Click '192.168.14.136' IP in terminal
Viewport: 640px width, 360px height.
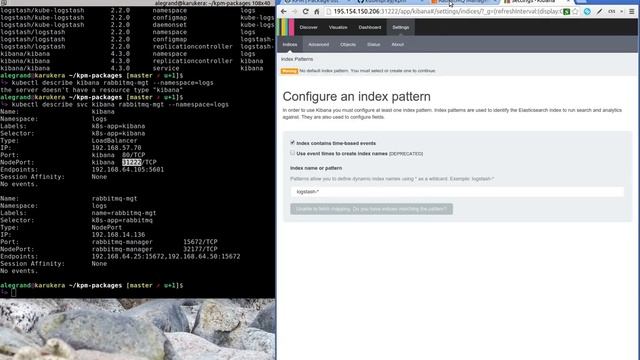pos(118,235)
